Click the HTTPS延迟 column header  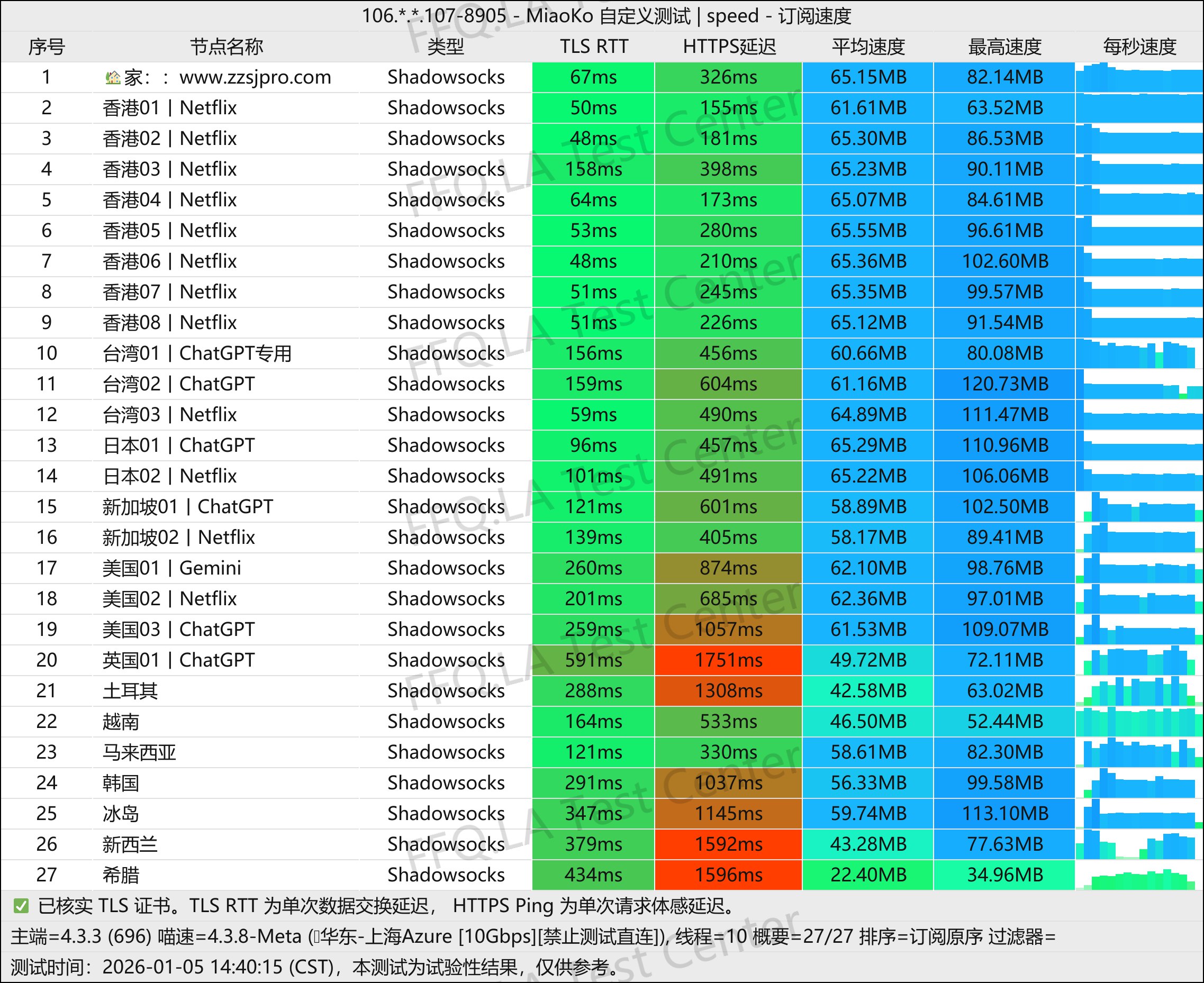click(728, 47)
